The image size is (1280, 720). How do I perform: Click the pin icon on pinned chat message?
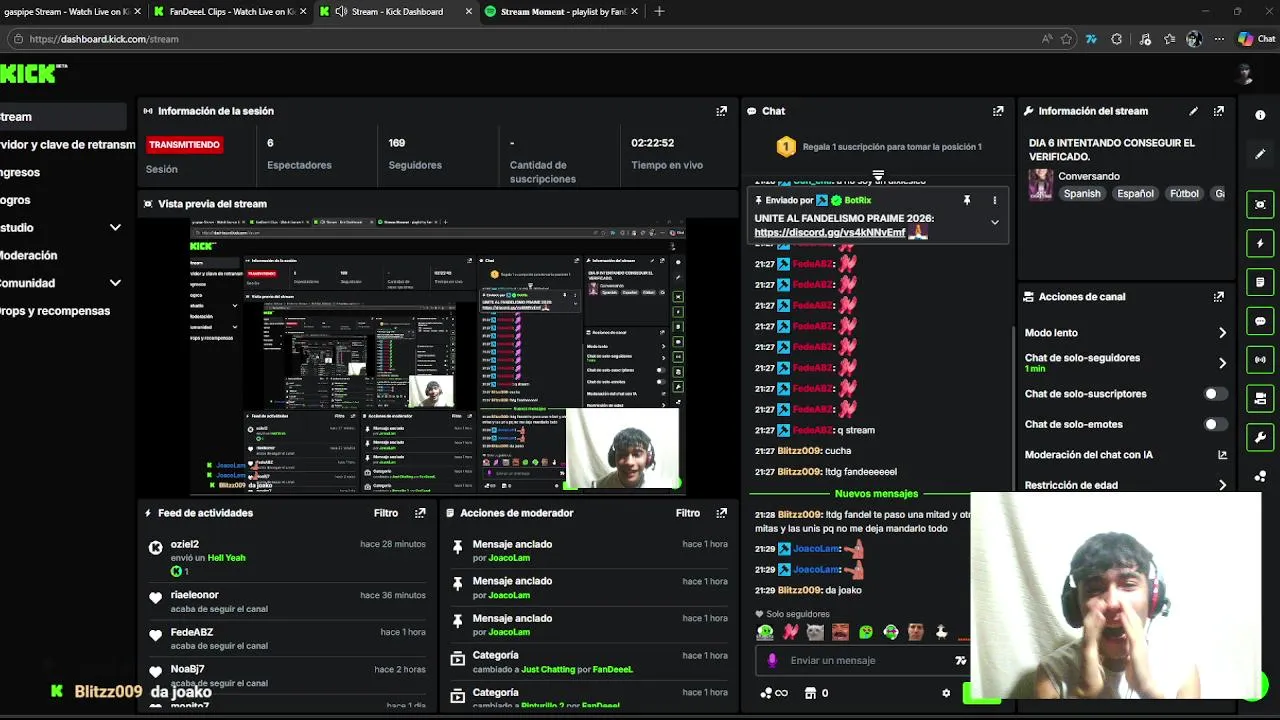[966, 200]
